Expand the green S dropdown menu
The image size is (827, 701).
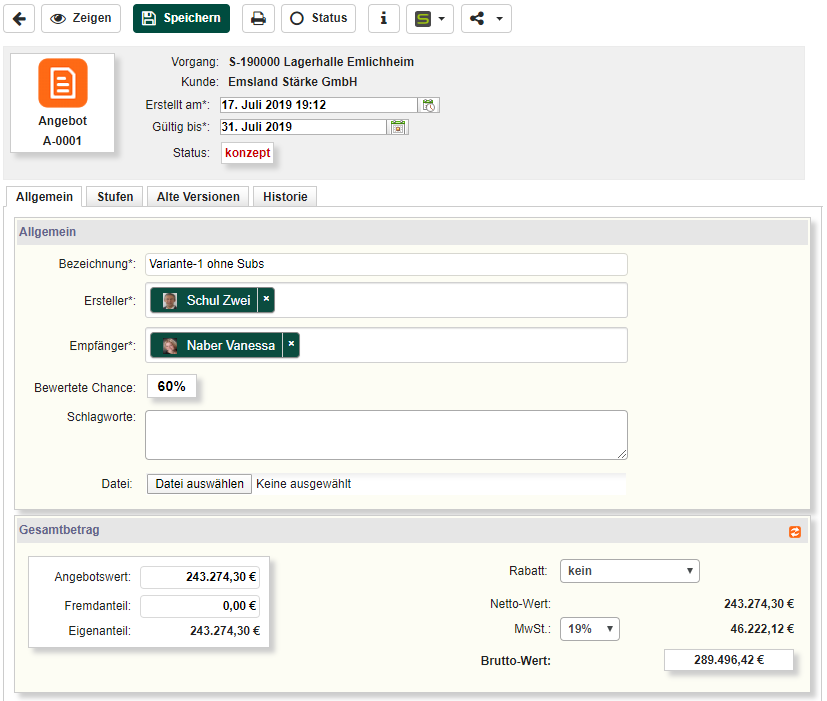tap(430, 18)
